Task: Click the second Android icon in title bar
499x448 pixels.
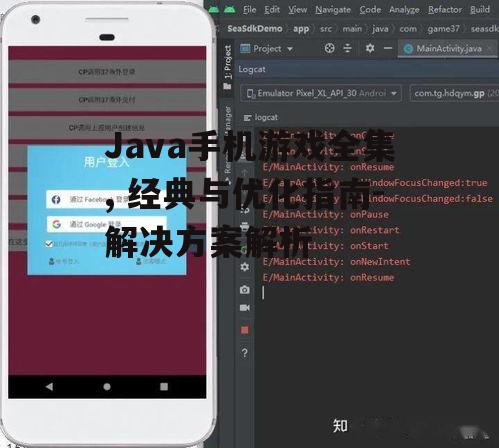Action: 229,10
